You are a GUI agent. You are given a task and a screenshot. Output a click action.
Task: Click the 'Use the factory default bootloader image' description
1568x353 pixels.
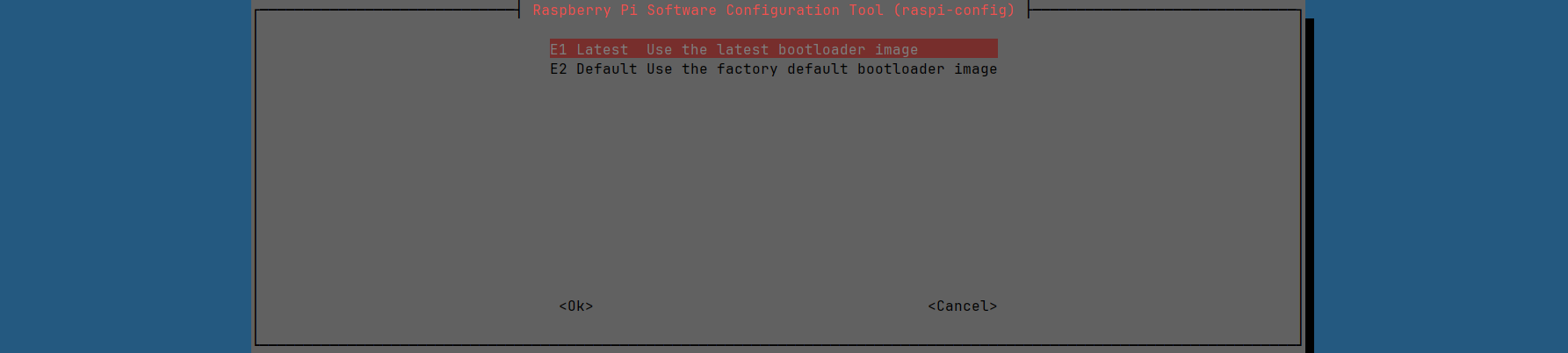tap(821, 69)
